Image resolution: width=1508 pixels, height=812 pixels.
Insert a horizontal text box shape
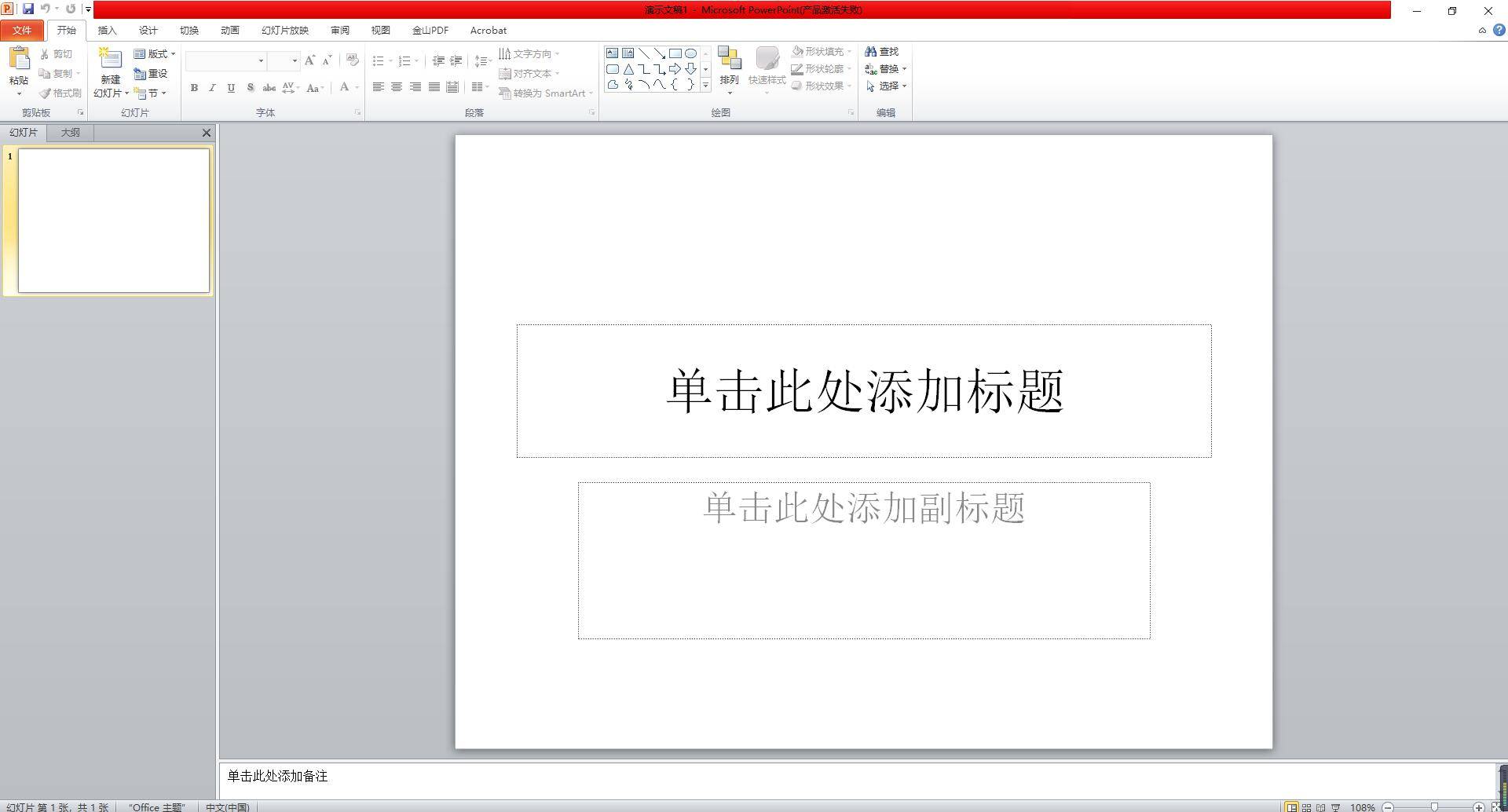coord(612,53)
